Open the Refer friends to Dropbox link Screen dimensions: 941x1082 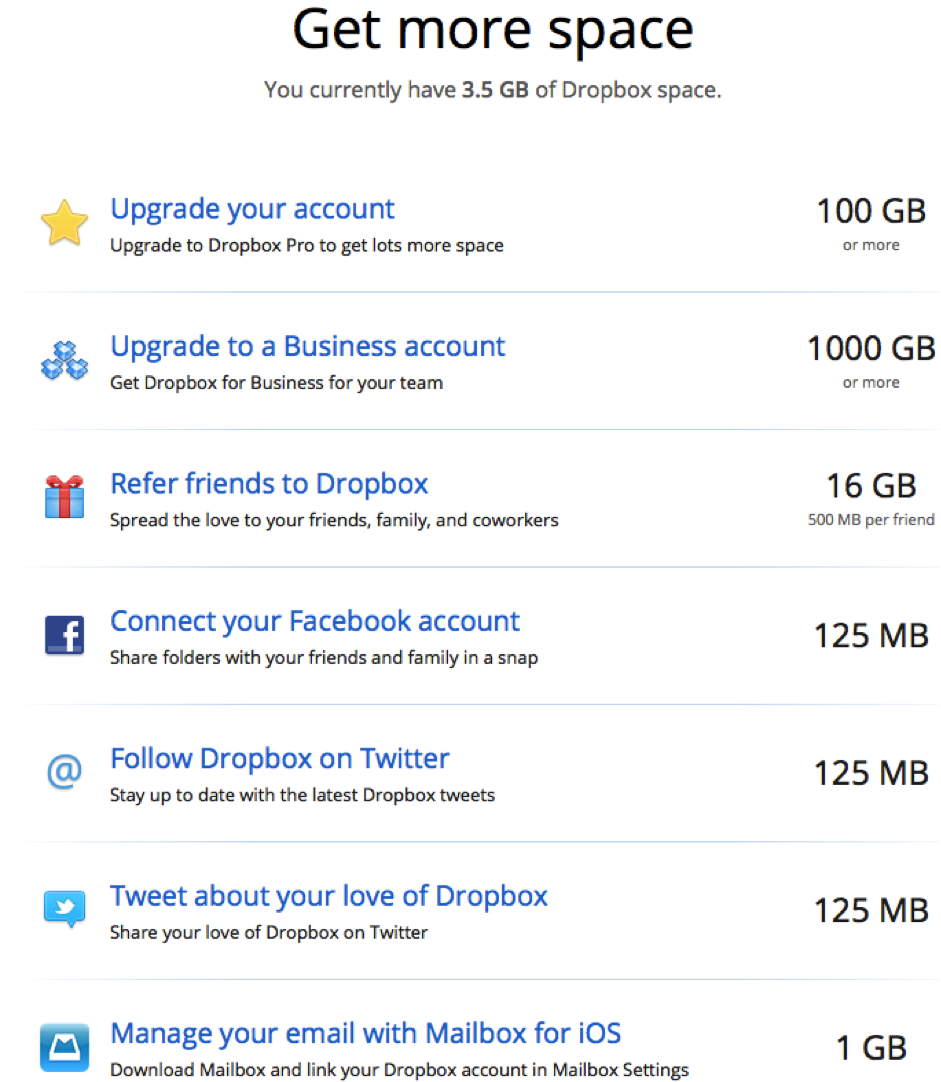pyautogui.click(x=269, y=483)
